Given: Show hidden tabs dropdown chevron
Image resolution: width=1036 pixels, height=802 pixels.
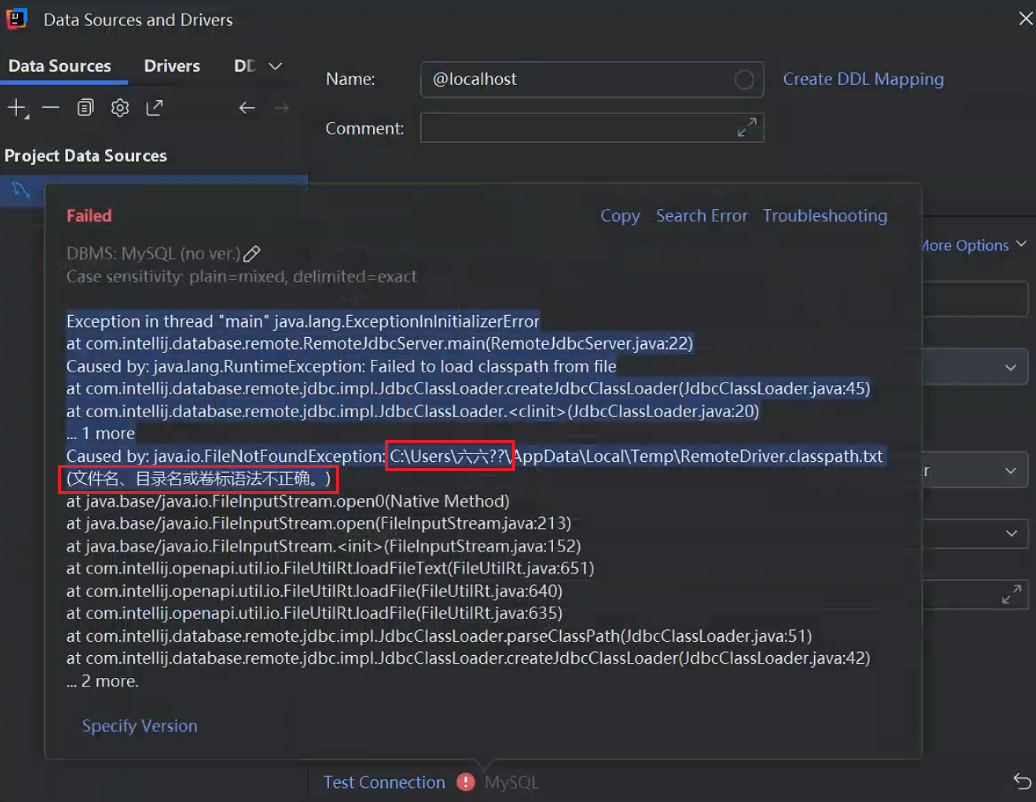Looking at the screenshot, I should point(276,66).
